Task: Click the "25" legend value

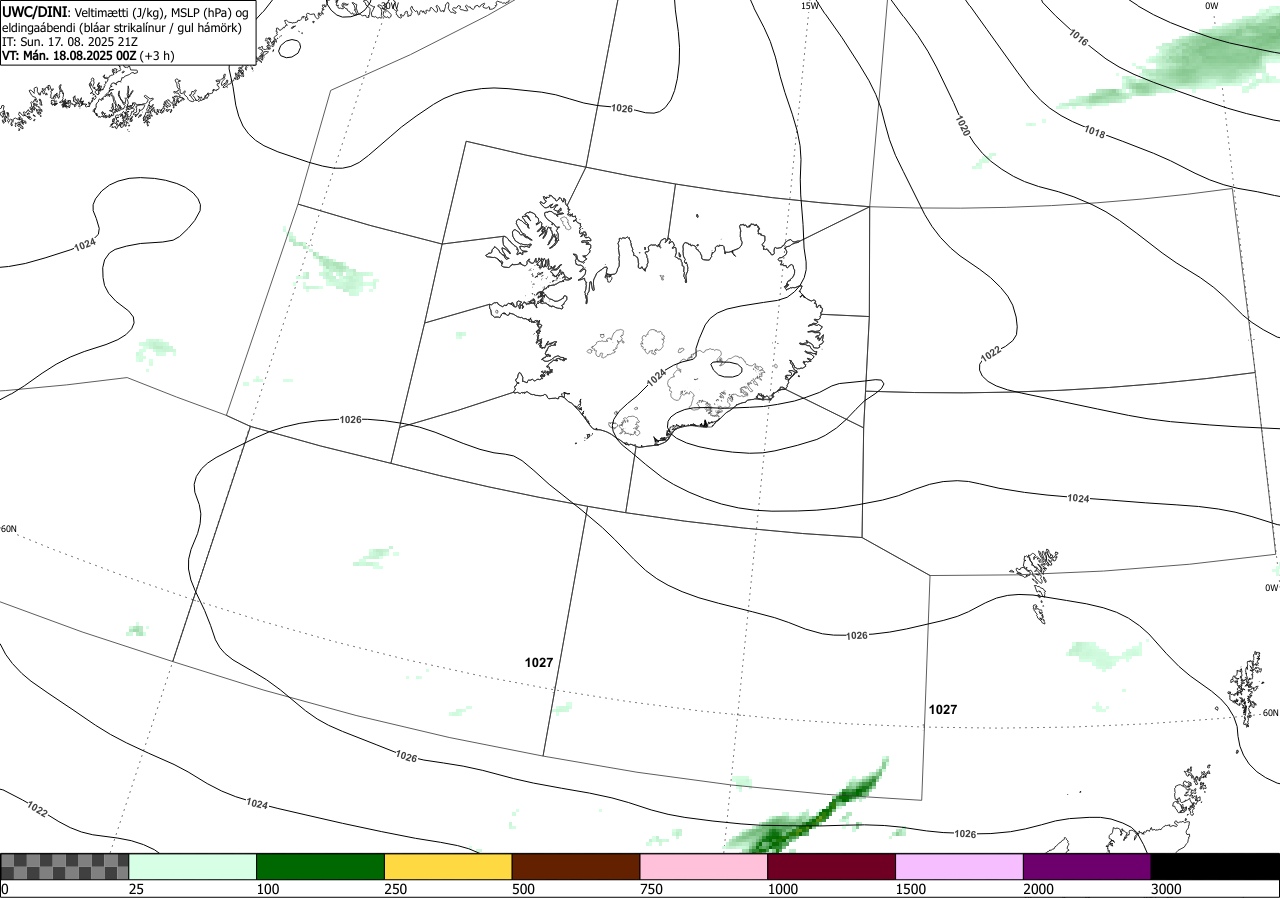Action: 136,889
